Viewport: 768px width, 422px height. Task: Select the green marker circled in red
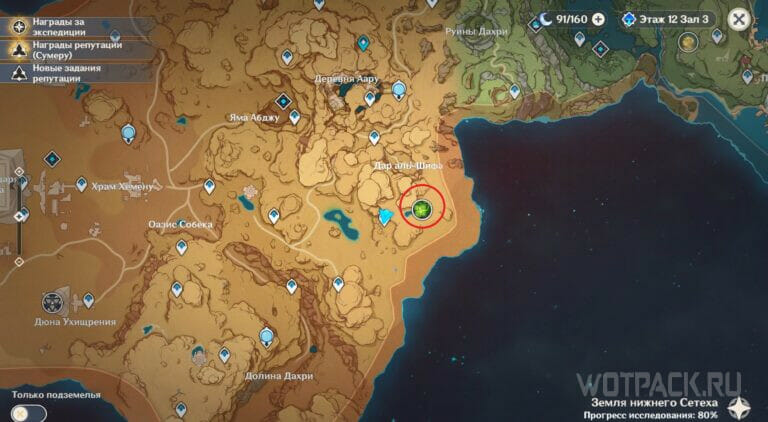422,210
